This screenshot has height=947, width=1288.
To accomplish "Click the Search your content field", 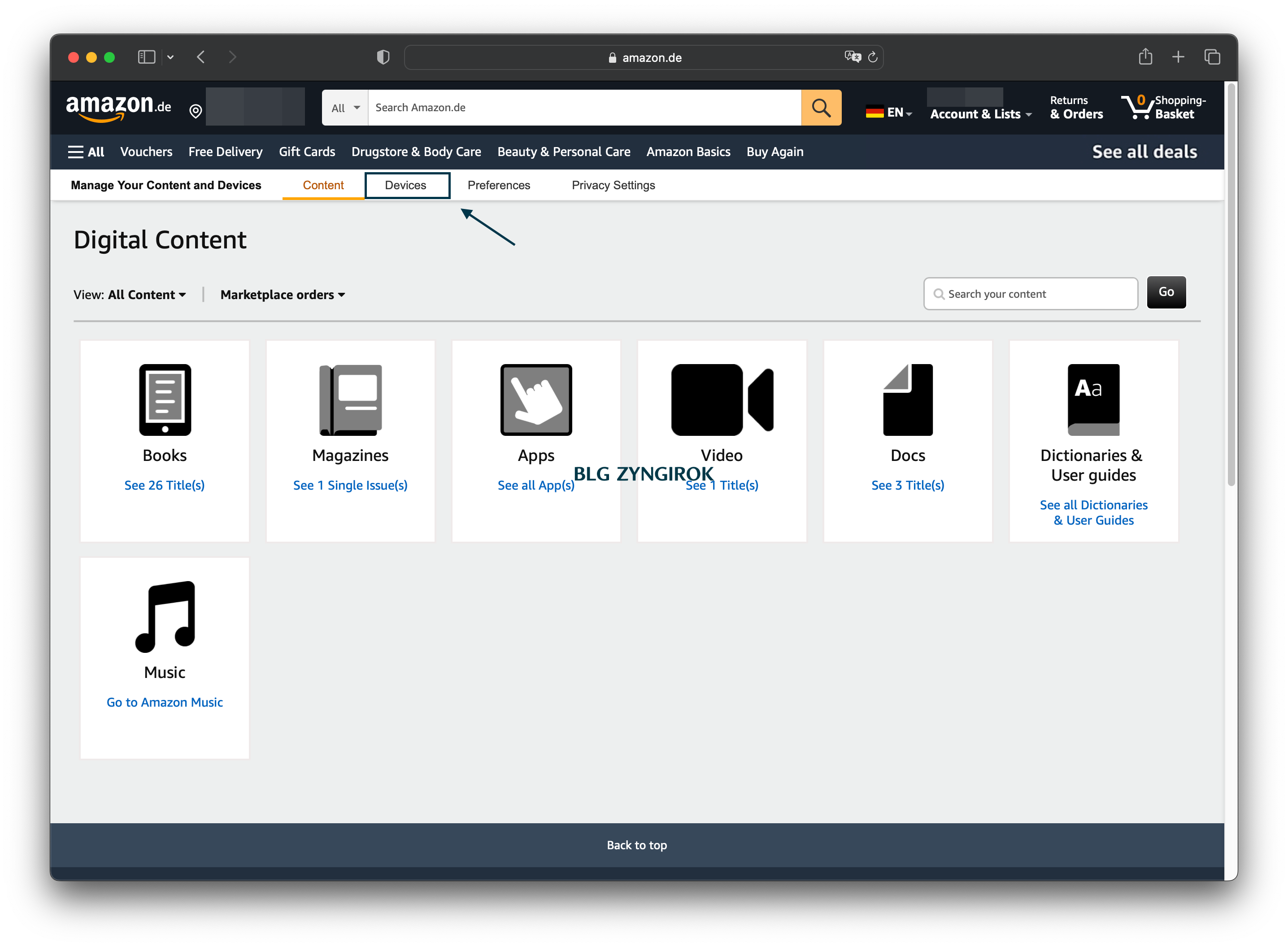I will (1037, 294).
